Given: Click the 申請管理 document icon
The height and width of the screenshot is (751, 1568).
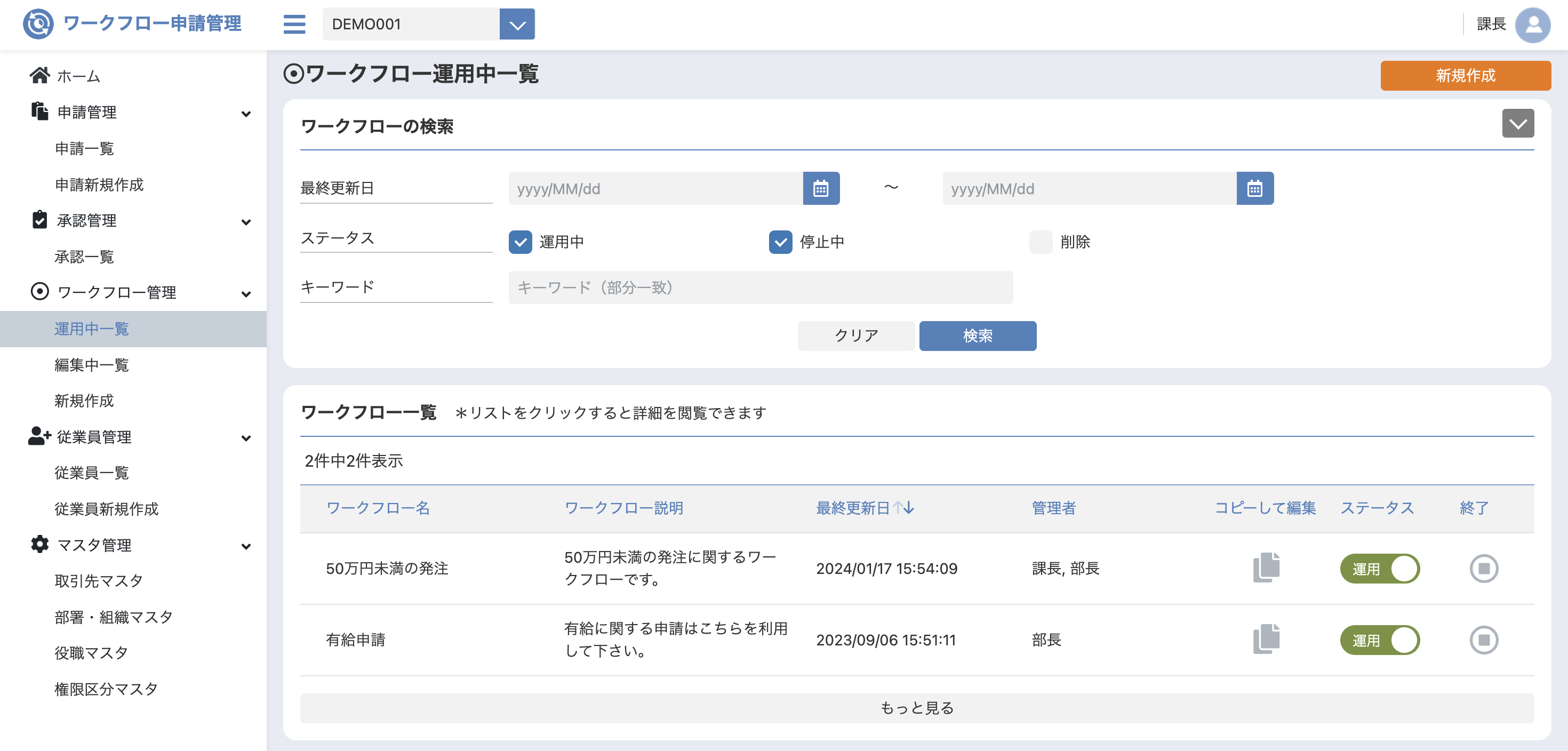Looking at the screenshot, I should point(39,111).
